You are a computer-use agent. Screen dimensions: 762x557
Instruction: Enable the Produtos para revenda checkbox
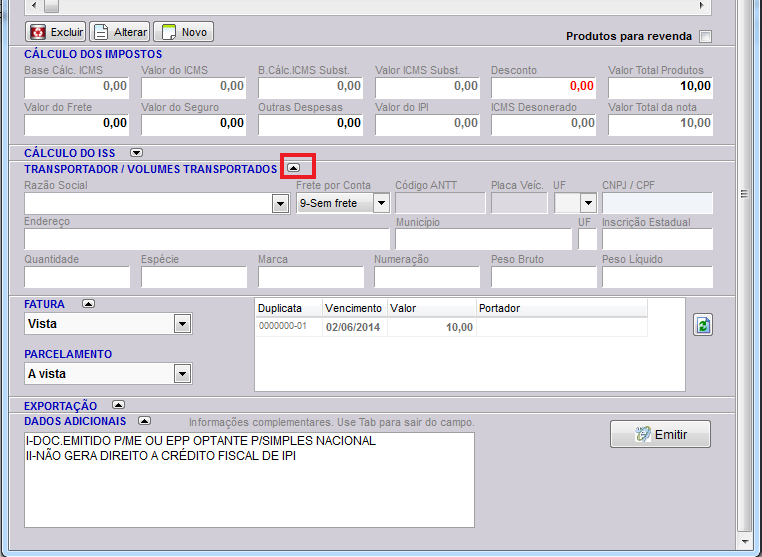coord(706,37)
